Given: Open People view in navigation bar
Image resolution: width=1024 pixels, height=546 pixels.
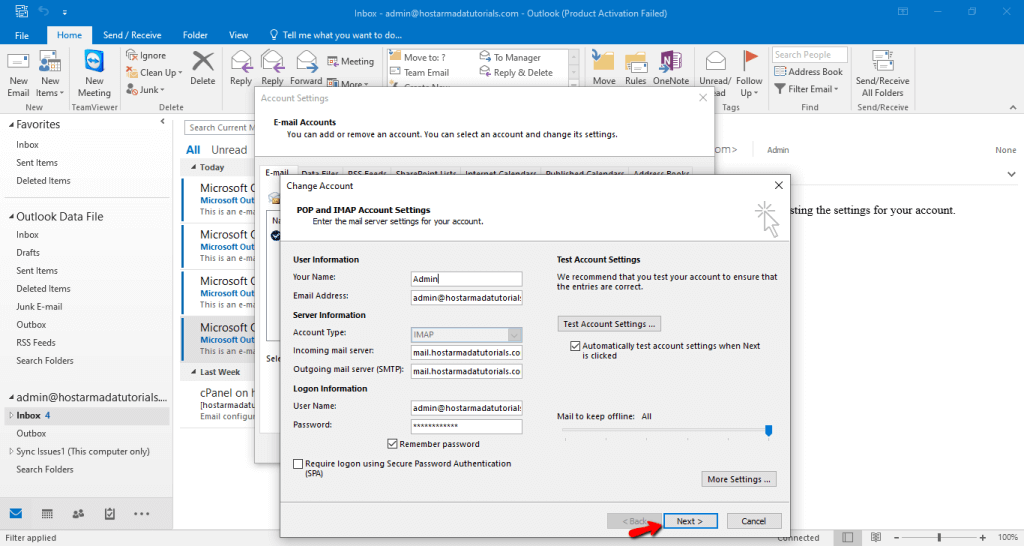Looking at the screenshot, I should [x=78, y=514].
